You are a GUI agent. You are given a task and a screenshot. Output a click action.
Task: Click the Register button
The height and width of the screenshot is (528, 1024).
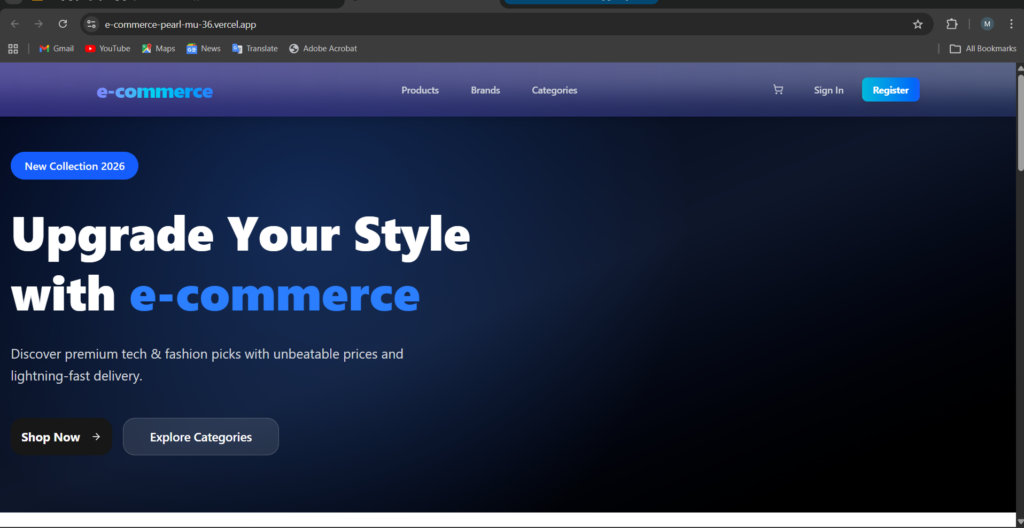pos(891,90)
